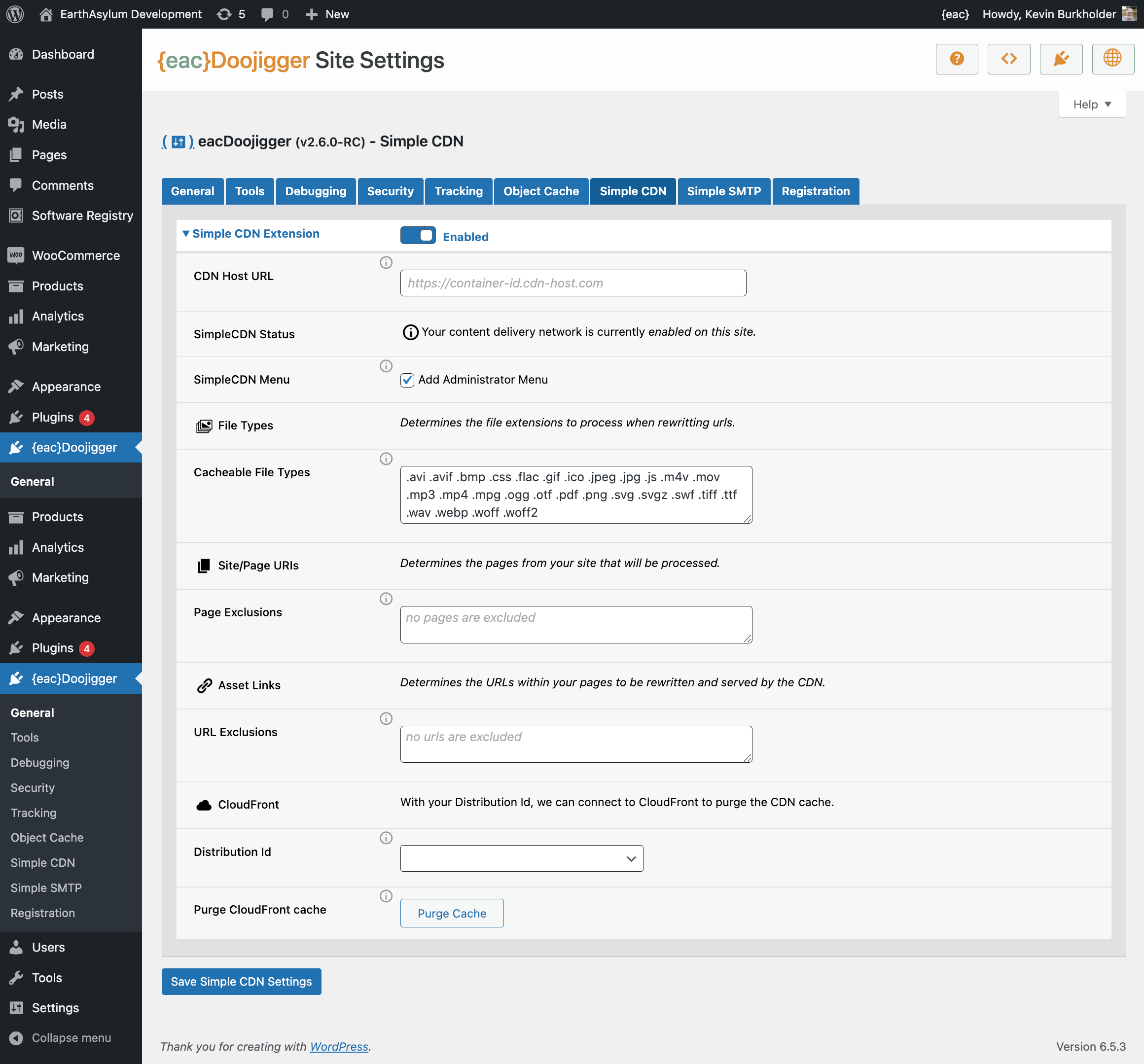Click the orange code brackets icon

(x=1008, y=59)
